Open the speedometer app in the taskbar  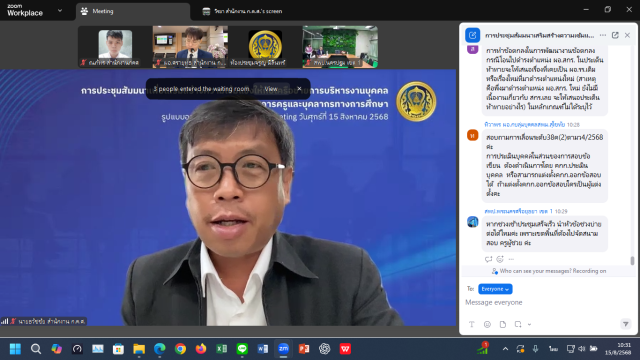point(77,349)
